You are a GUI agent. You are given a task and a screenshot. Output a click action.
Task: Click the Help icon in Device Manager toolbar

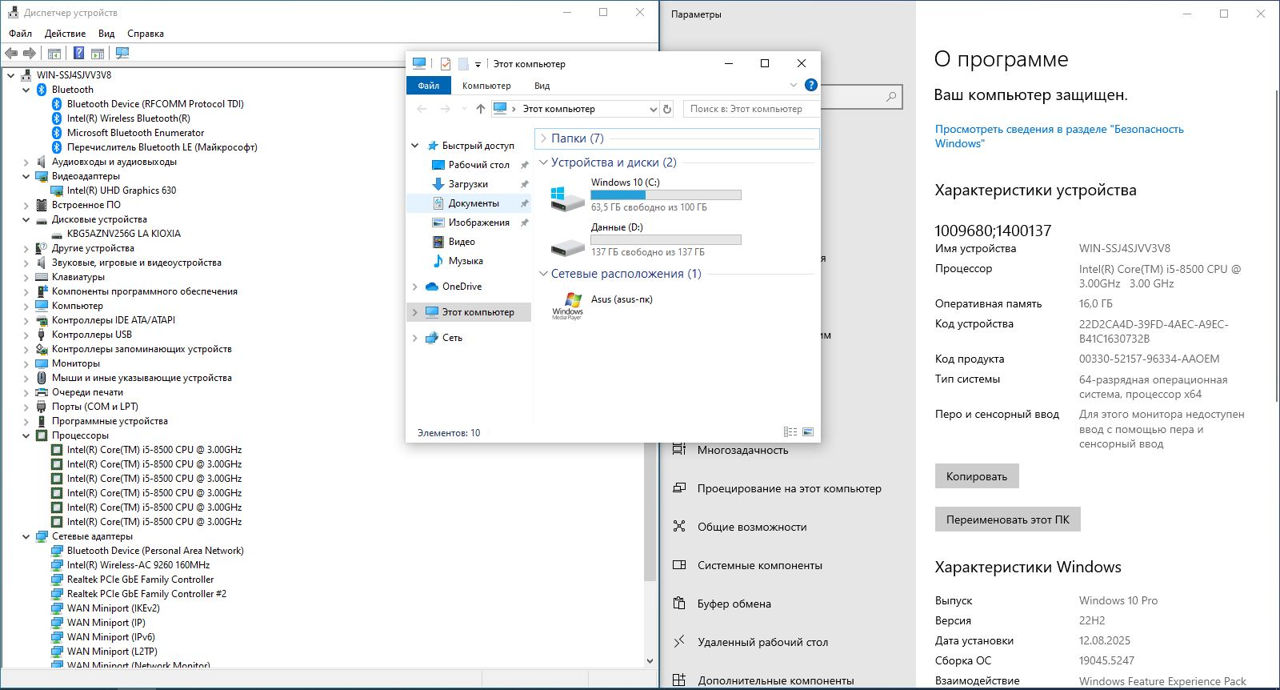pos(78,53)
